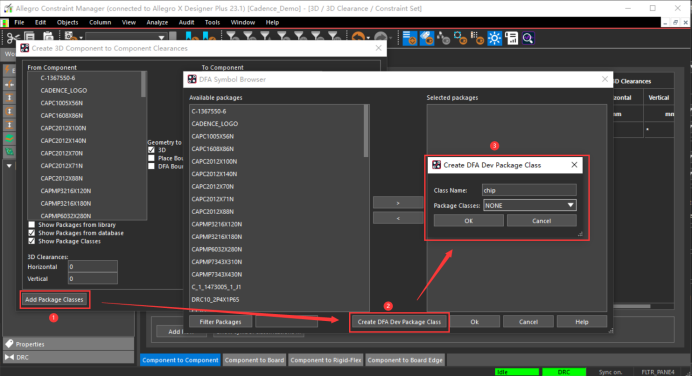Select DRC10_2P4X1P65 in Available packages
The image size is (692, 377).
[x=215, y=299]
